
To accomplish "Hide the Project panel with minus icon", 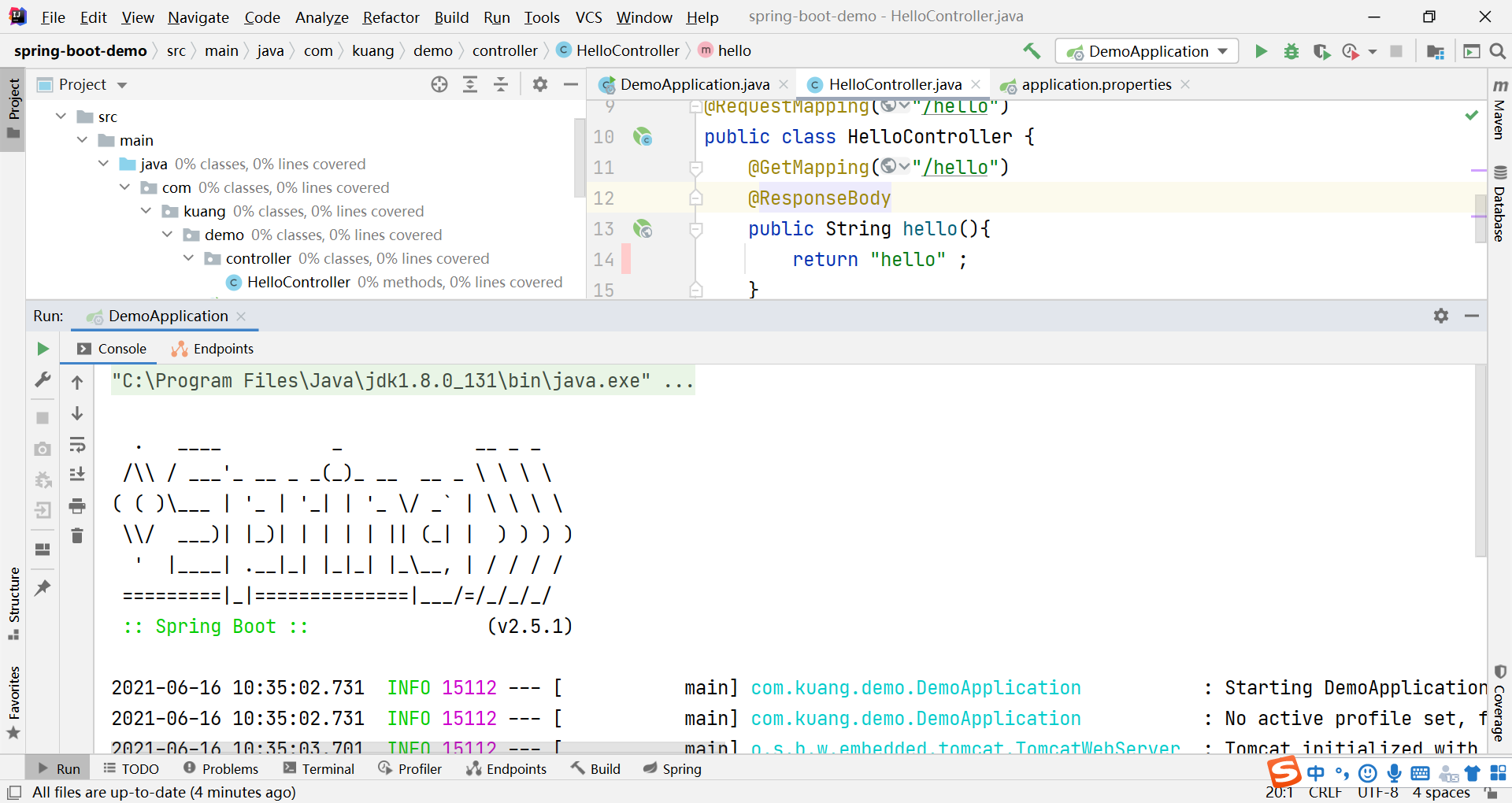I will tap(571, 84).
